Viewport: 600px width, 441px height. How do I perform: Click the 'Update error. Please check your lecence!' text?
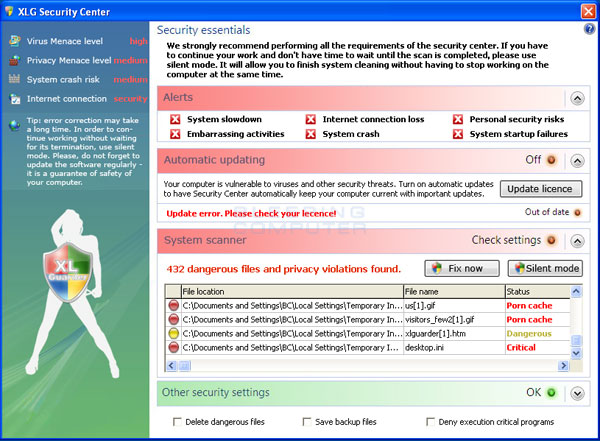(x=251, y=214)
